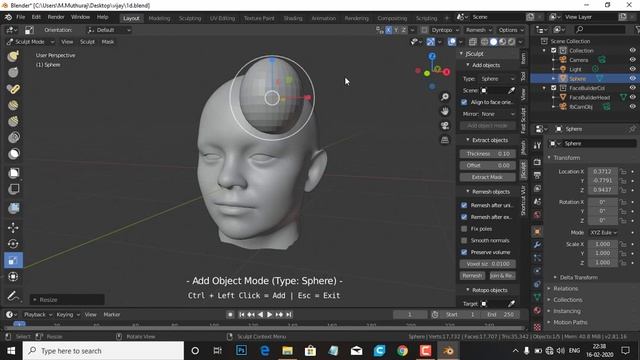Image resolution: width=640 pixels, height=360 pixels.
Task: Select wireframe viewport shading mode
Action: [484, 42]
